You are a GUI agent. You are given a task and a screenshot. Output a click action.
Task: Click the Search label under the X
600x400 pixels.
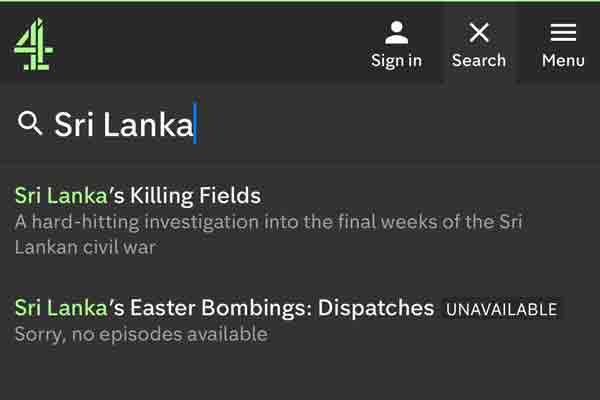click(x=479, y=60)
